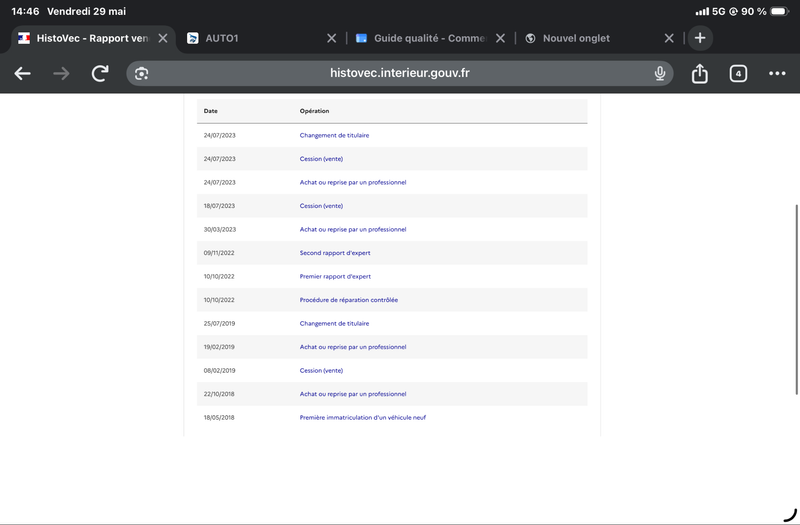Reload the HistoVec page
The image size is (800, 525).
(x=100, y=73)
